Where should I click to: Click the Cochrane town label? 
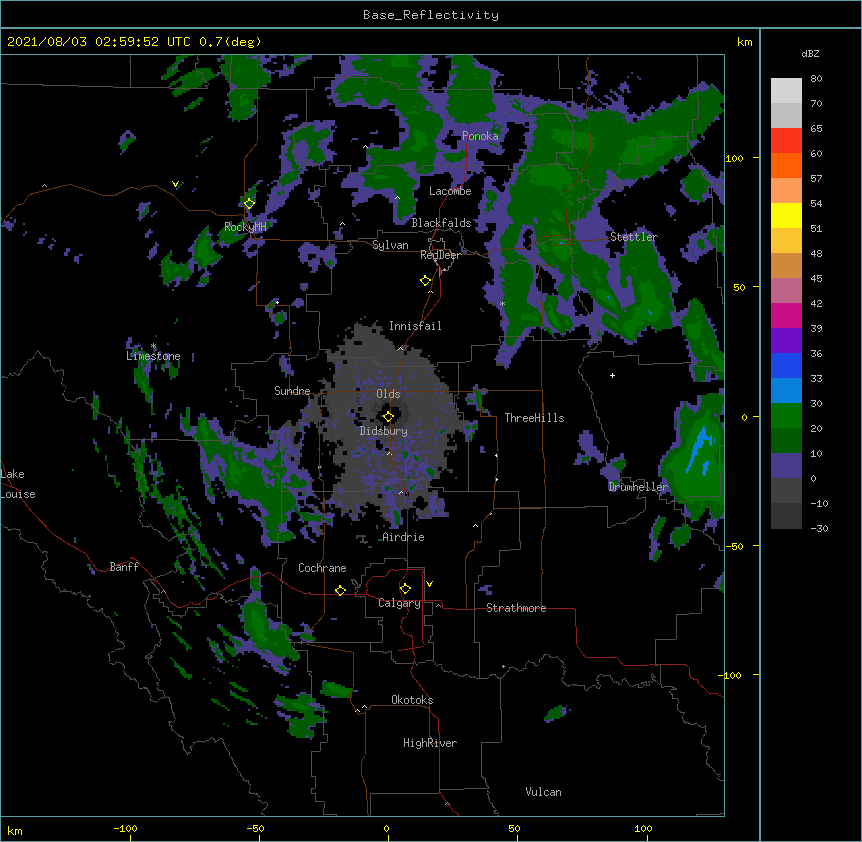click(x=322, y=568)
